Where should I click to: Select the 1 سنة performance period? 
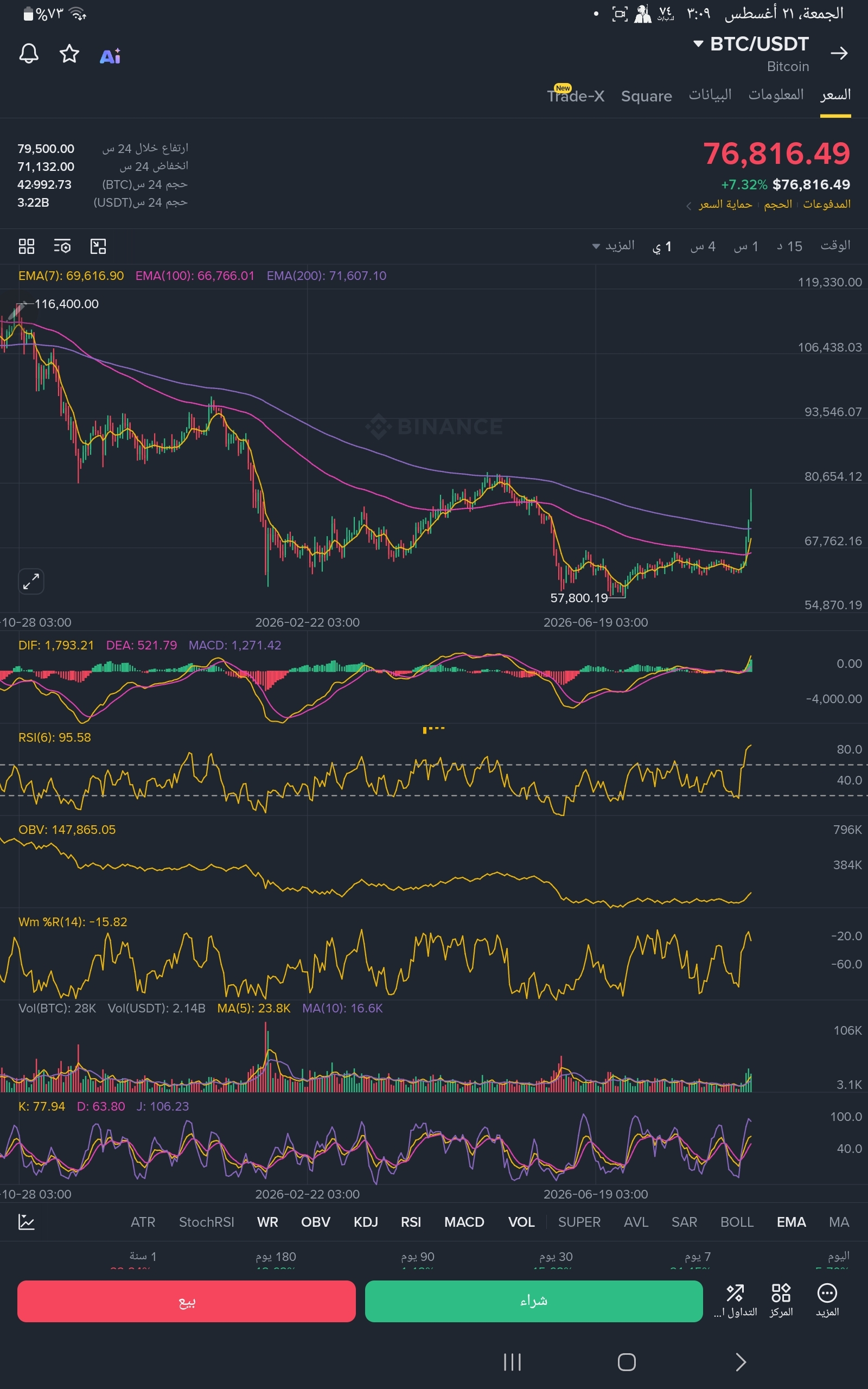coord(142,1257)
